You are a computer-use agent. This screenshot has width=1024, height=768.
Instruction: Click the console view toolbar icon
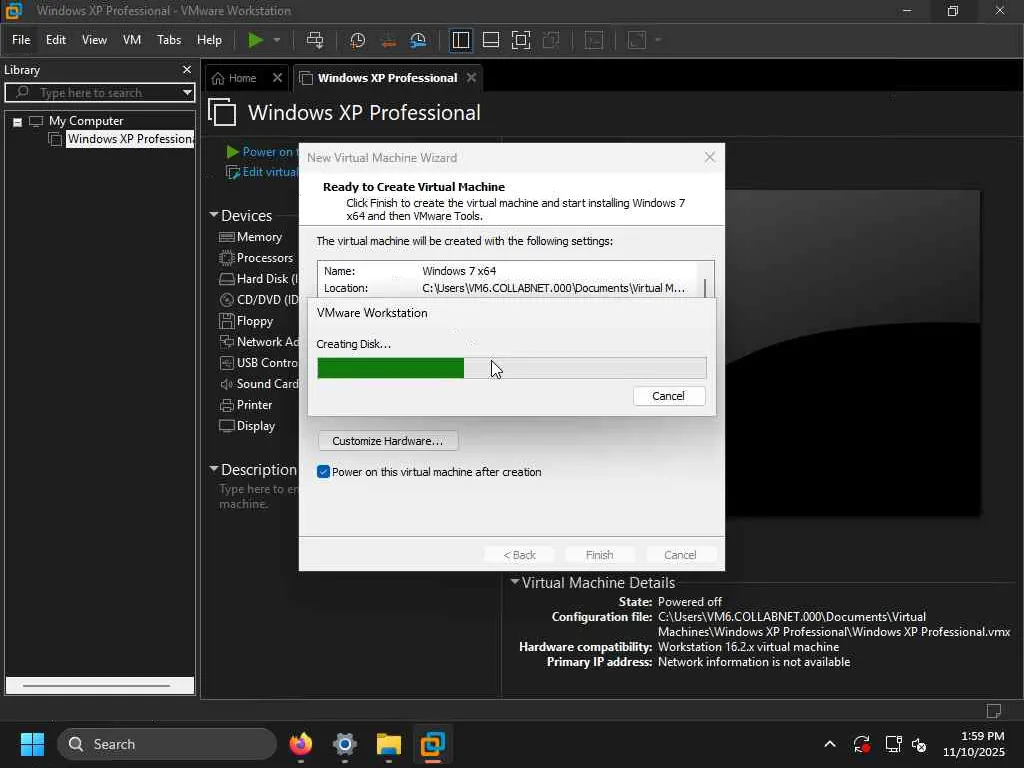[594, 40]
